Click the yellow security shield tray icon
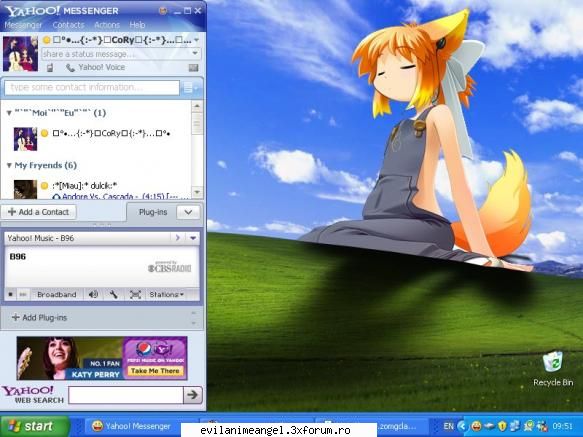Viewport: 583px width, 437px height. coord(502,426)
